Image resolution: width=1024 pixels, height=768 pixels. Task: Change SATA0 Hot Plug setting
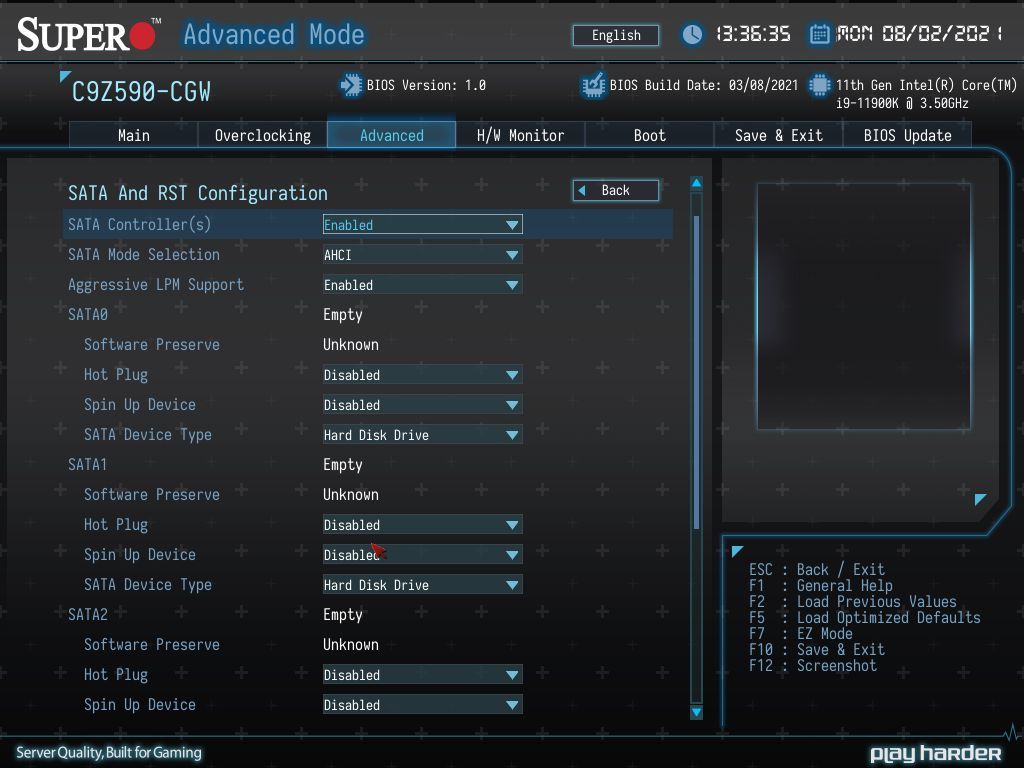[423, 375]
